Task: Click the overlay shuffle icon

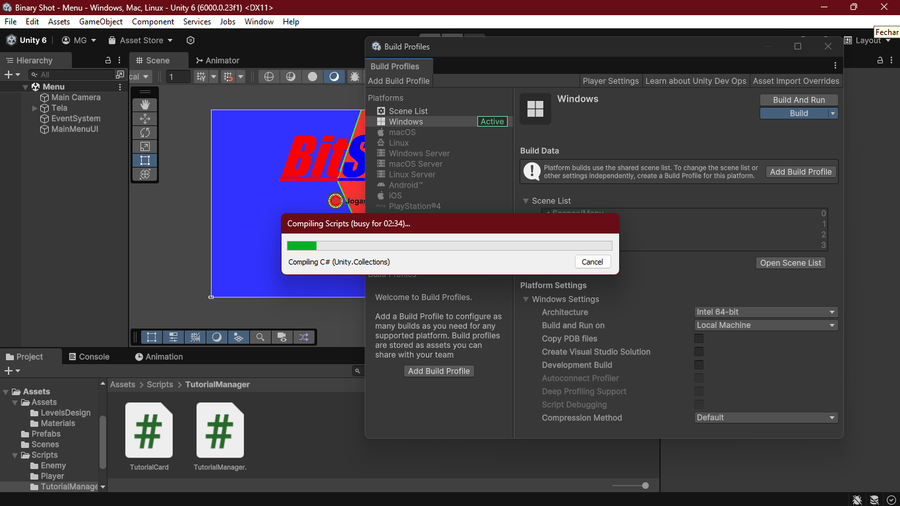Action: [x=304, y=337]
